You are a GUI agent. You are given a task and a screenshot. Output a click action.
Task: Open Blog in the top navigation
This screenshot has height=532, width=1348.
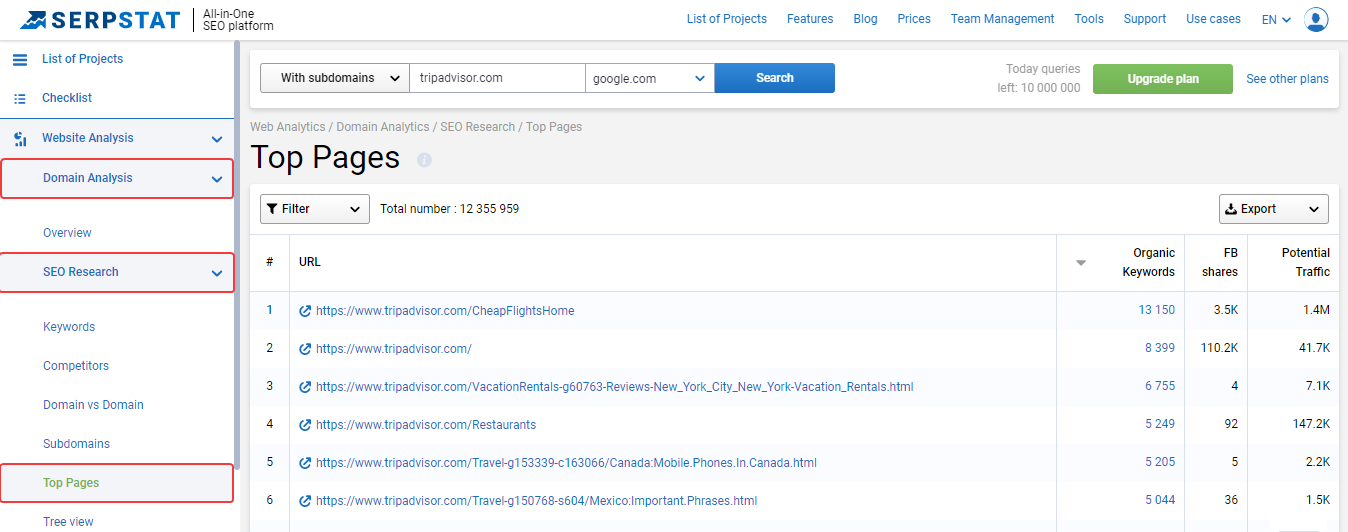click(865, 19)
